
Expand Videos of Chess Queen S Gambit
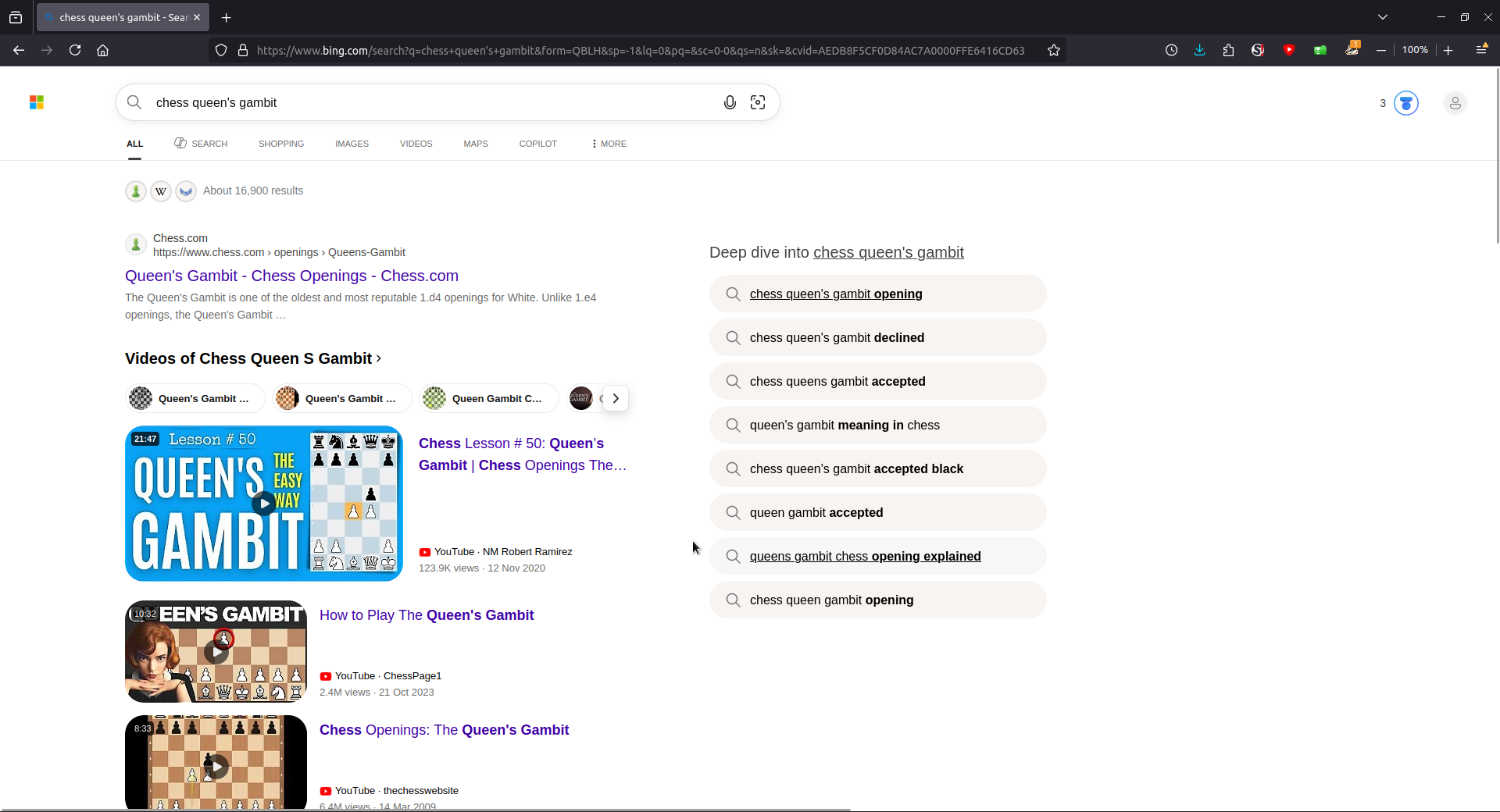(x=253, y=358)
